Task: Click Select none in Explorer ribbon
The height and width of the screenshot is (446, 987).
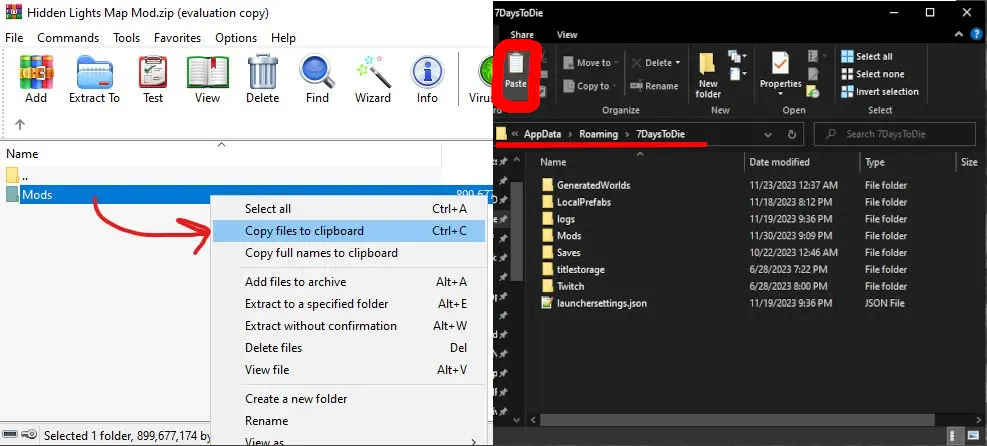Action: 872,74
